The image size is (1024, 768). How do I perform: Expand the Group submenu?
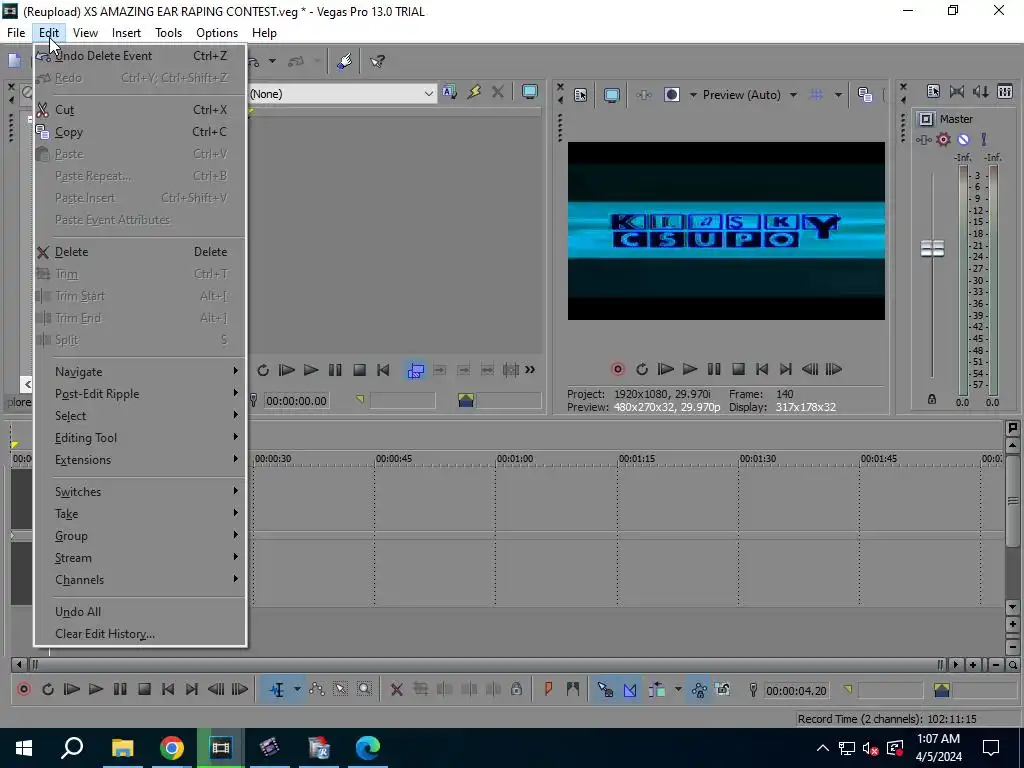[x=140, y=536]
